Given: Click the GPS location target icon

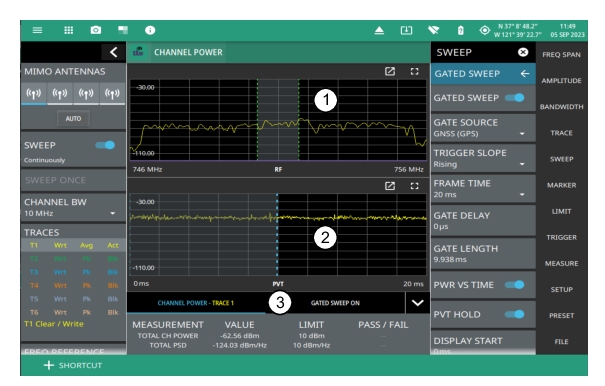Looking at the screenshot, I should pos(485,30).
